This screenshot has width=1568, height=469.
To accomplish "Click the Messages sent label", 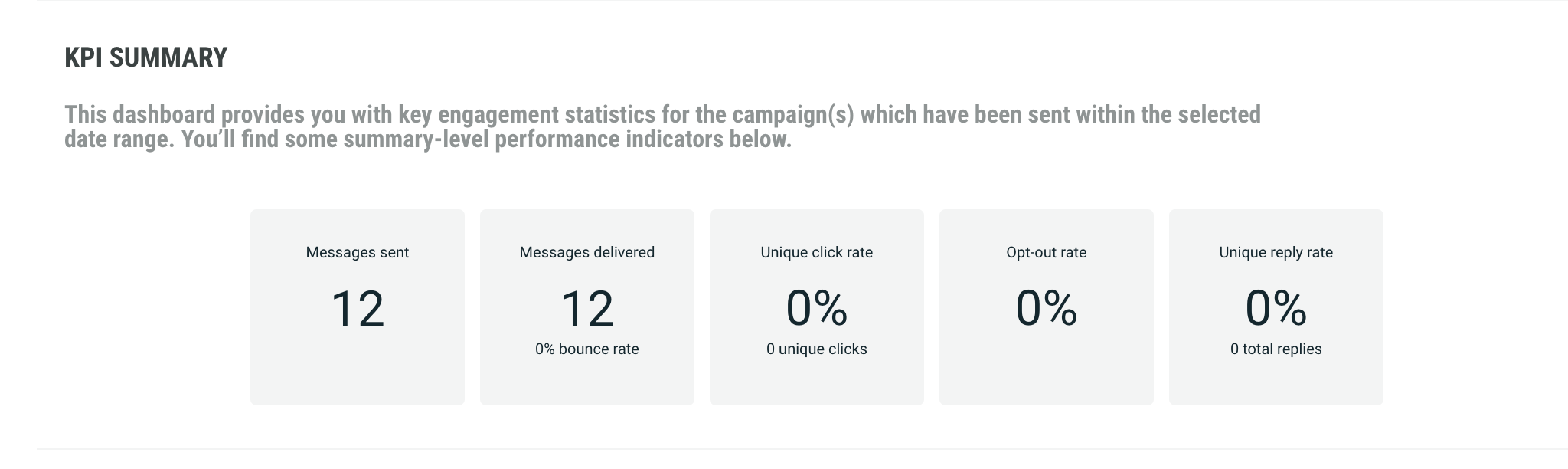I will coord(358,252).
